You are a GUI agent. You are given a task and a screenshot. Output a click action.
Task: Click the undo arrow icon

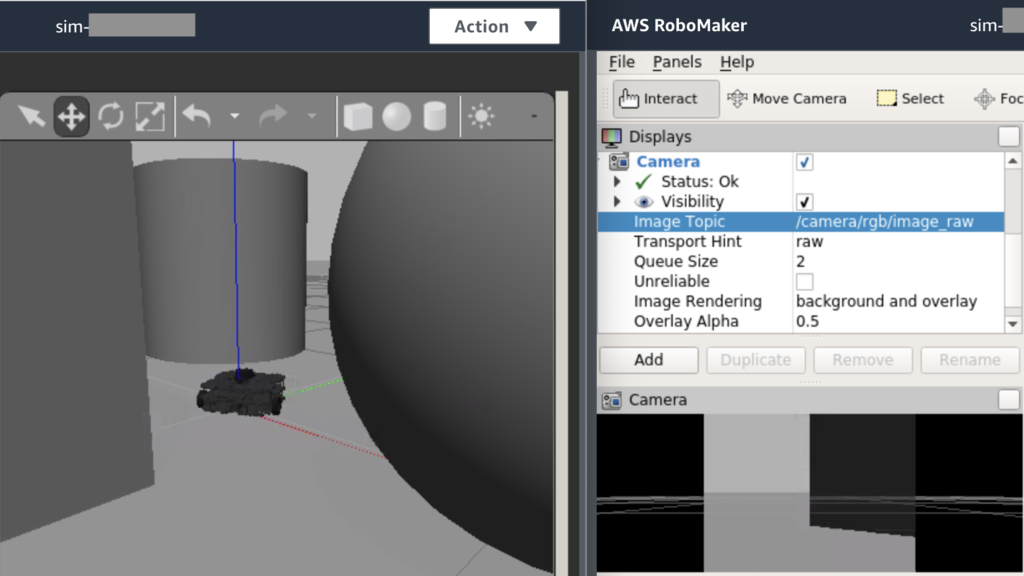[197, 116]
